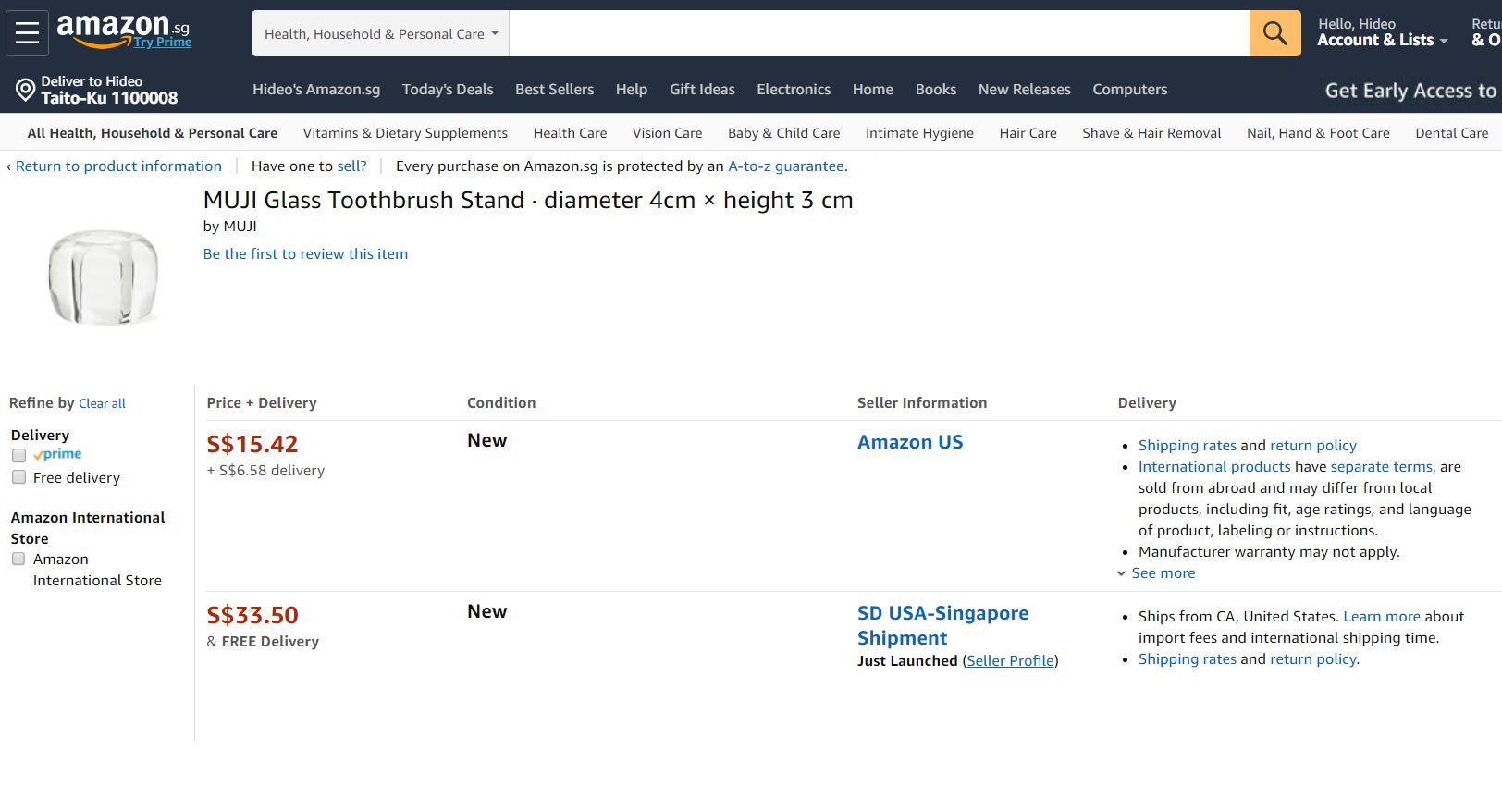Click Clear all refine filters
The height and width of the screenshot is (812, 1502).
click(103, 404)
